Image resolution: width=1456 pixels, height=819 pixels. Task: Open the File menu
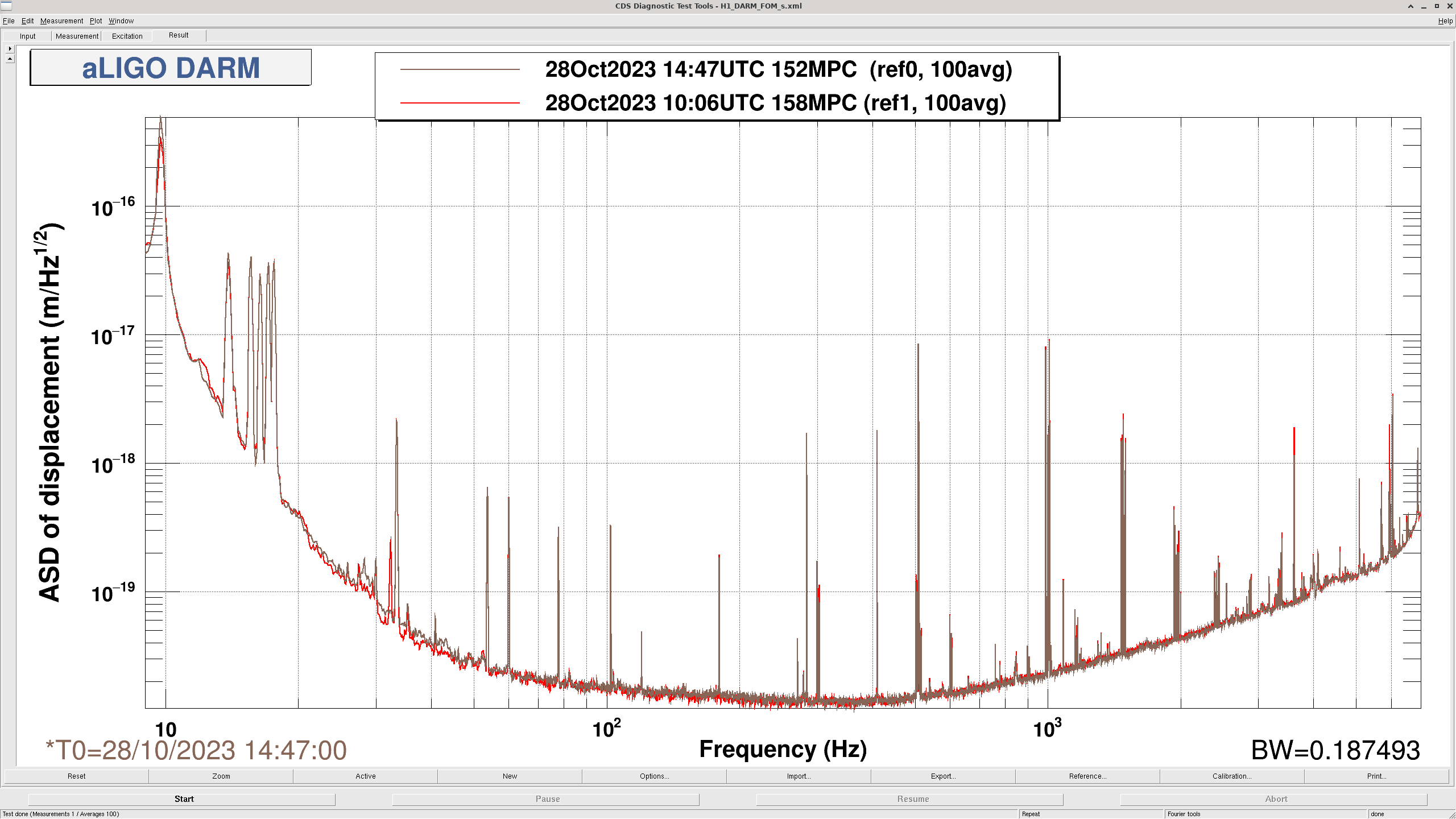click(9, 21)
